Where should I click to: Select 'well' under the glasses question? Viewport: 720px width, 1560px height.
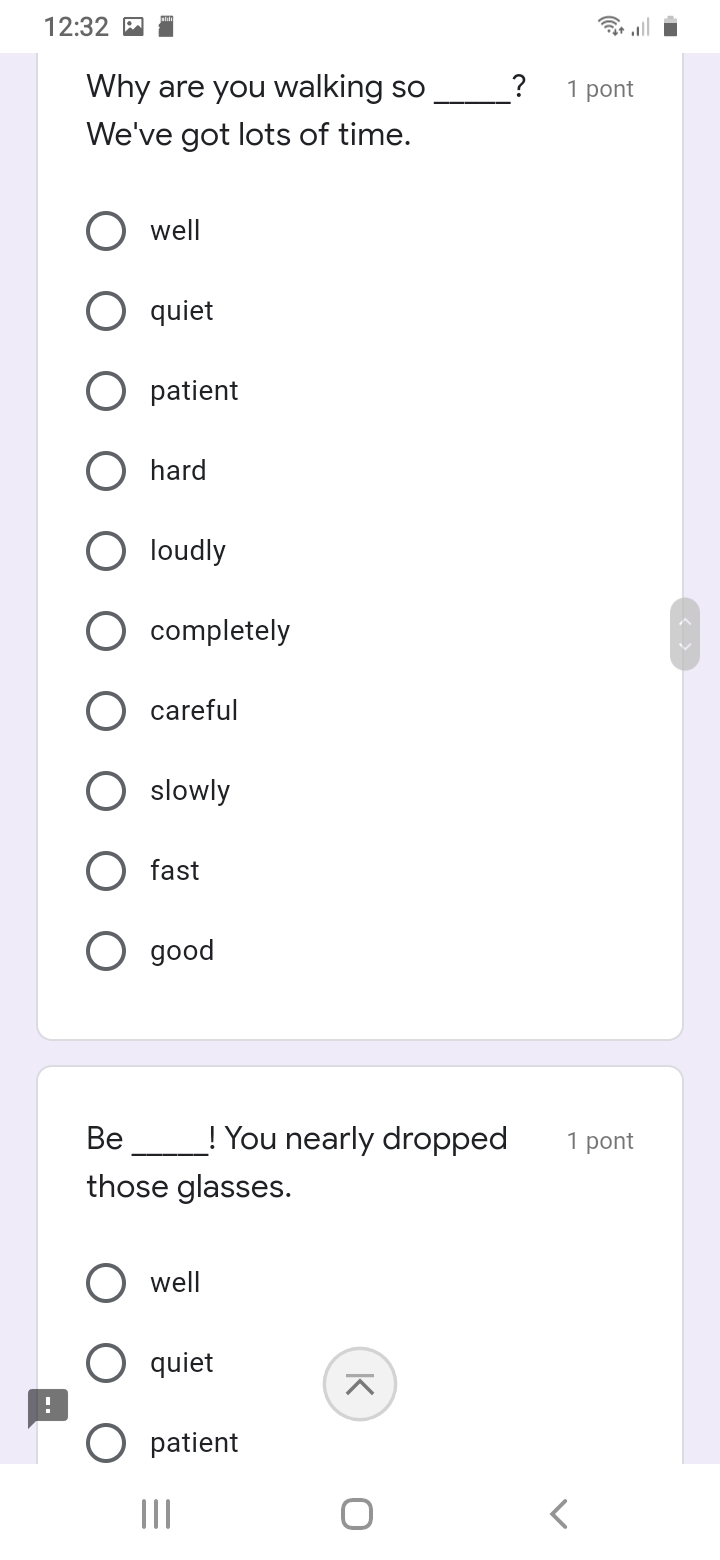point(106,1283)
